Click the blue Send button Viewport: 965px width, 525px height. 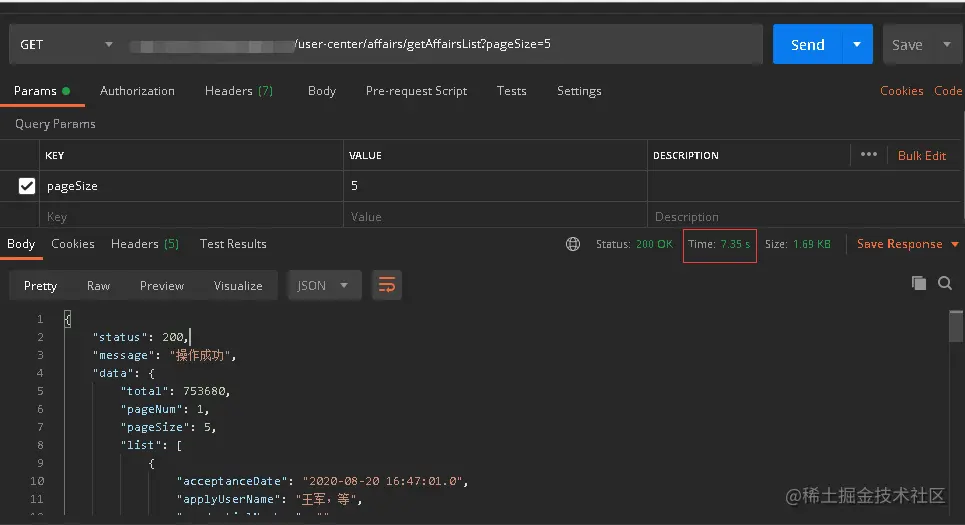click(x=807, y=44)
